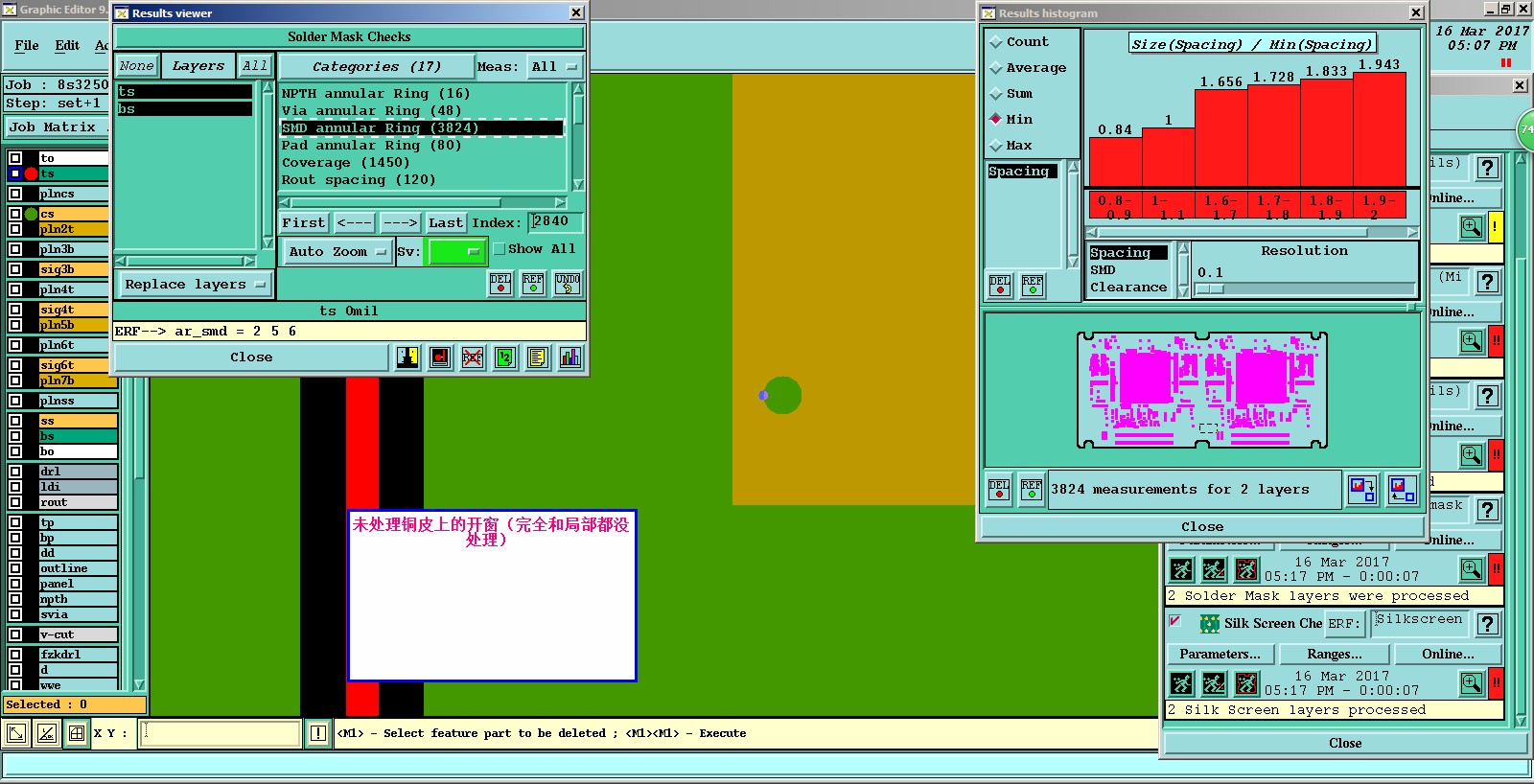The width and height of the screenshot is (1534, 784).
Task: Click the exclamation icon in bottom status bar
Action: pyautogui.click(x=318, y=733)
